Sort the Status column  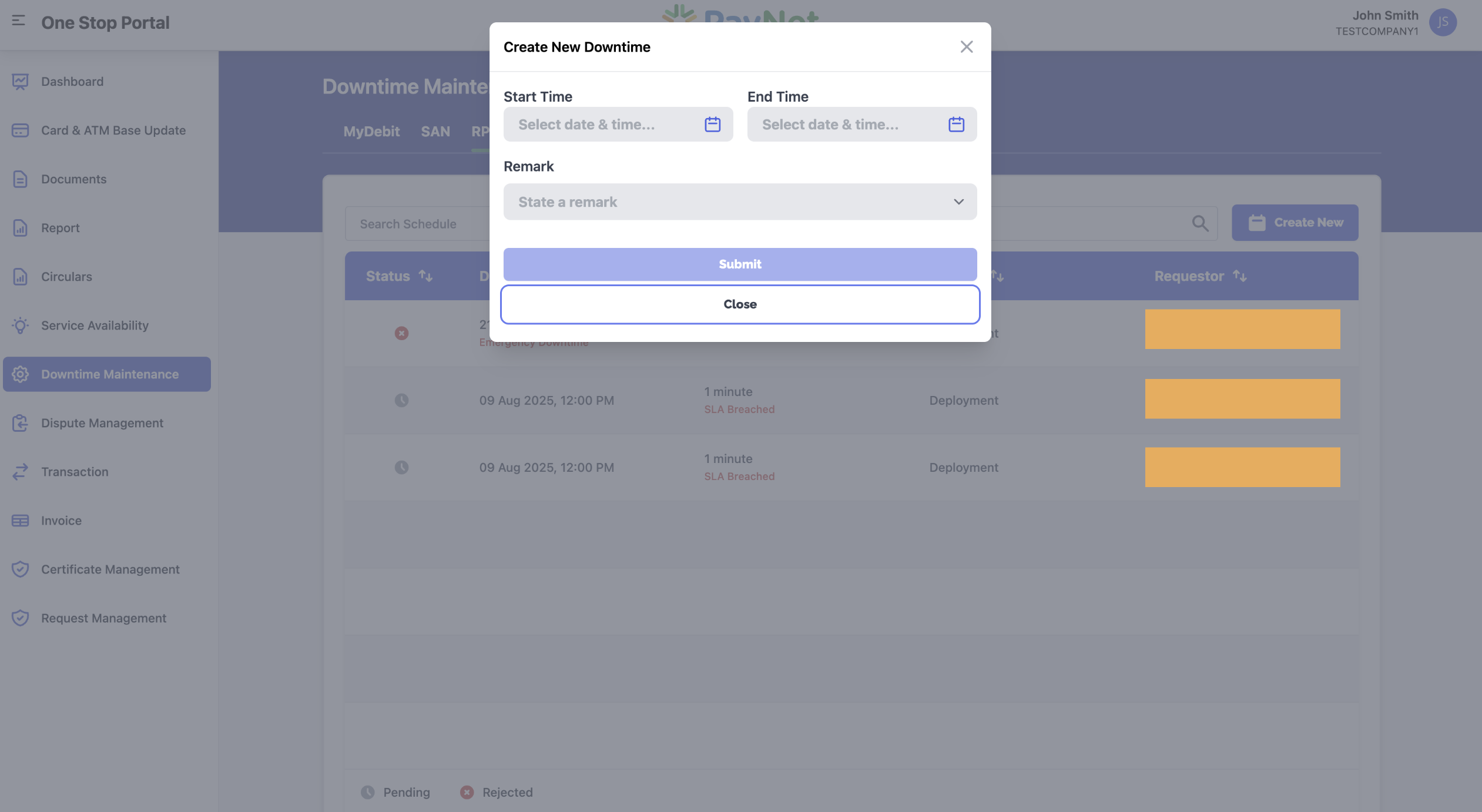tap(425, 276)
